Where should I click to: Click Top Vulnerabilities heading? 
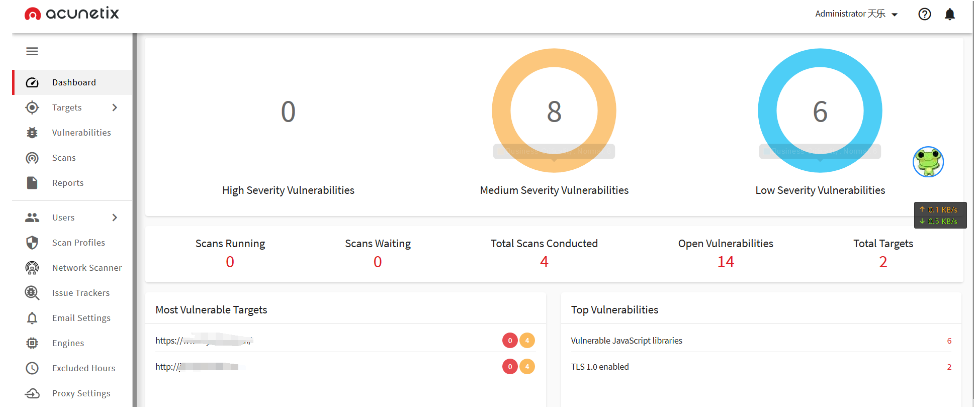pyautogui.click(x=614, y=309)
